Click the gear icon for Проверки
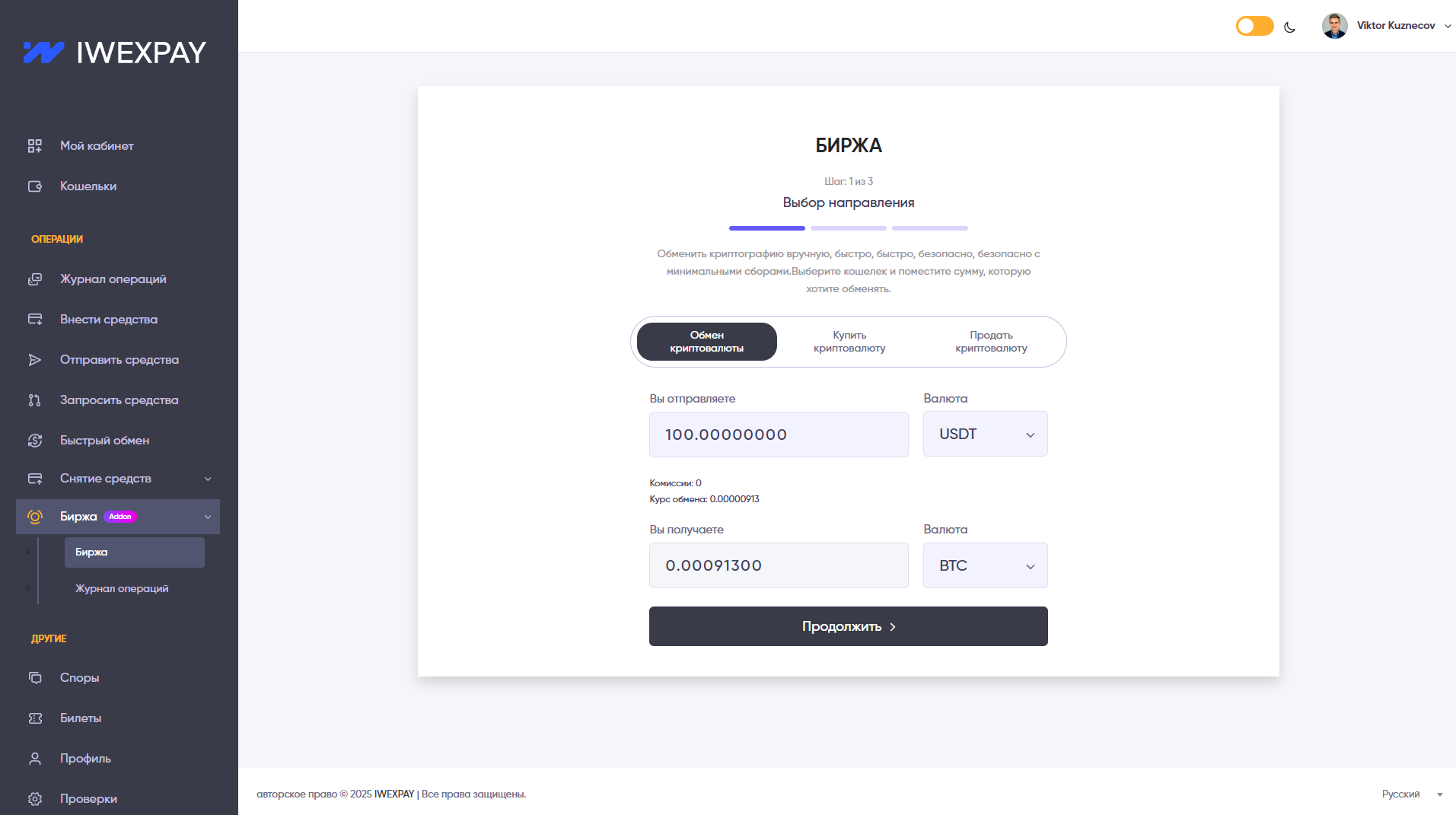The height and width of the screenshot is (815, 1456). click(x=35, y=799)
